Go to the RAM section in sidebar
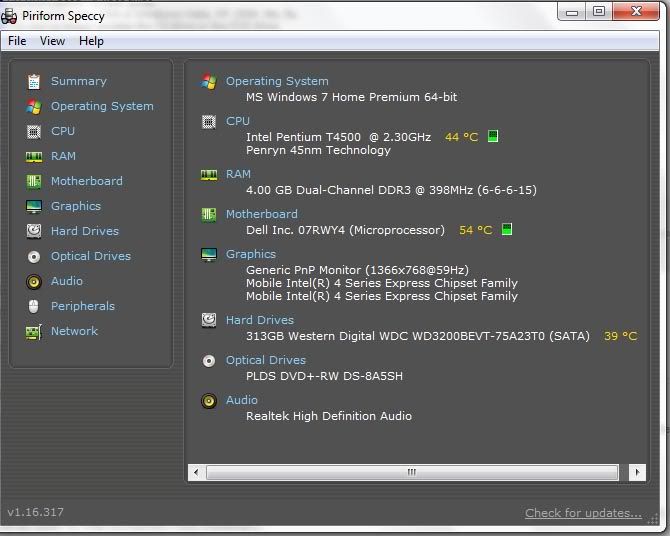 pyautogui.click(x=63, y=156)
